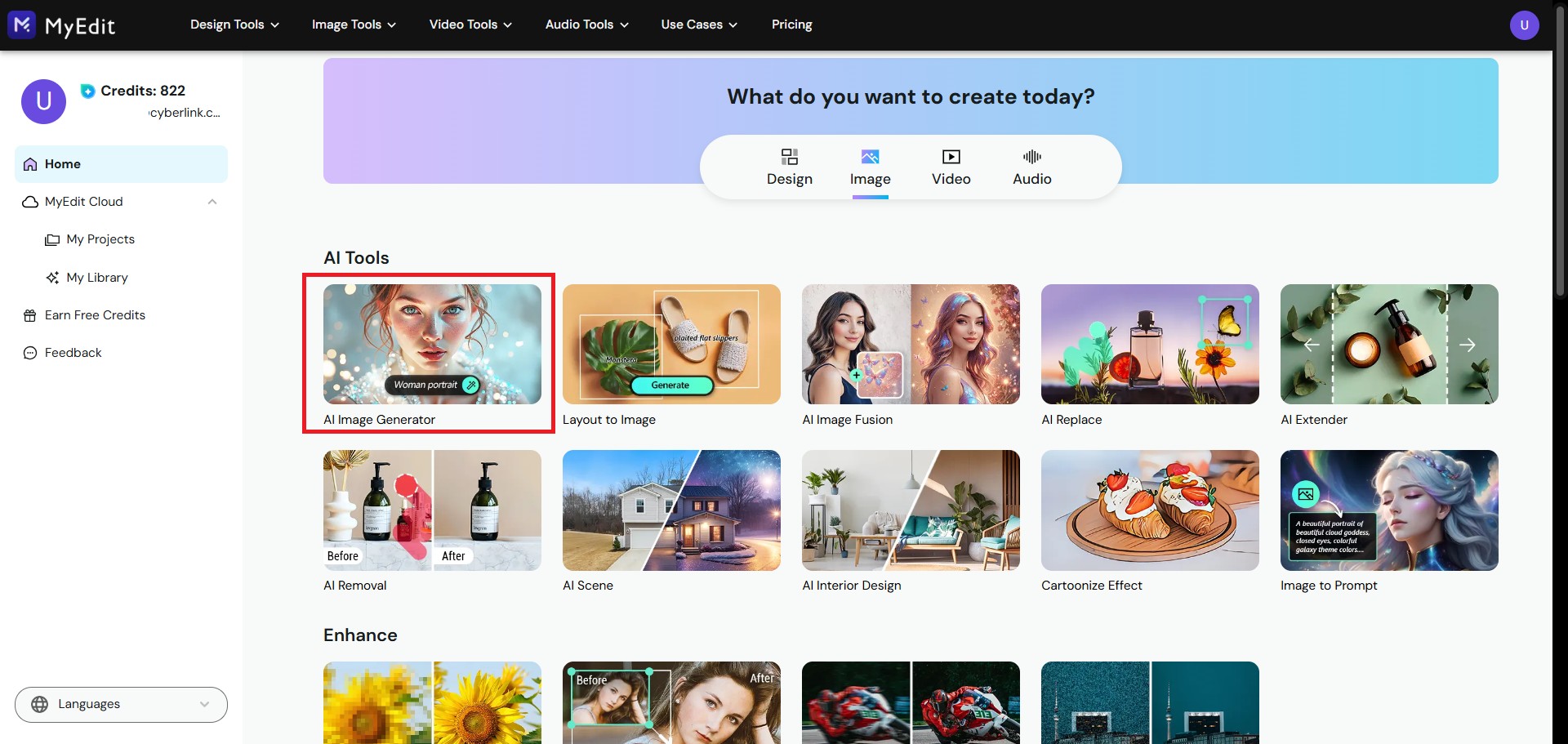Image resolution: width=1568 pixels, height=744 pixels.
Task: Click the Feedback chat bubble icon
Action: click(x=30, y=353)
